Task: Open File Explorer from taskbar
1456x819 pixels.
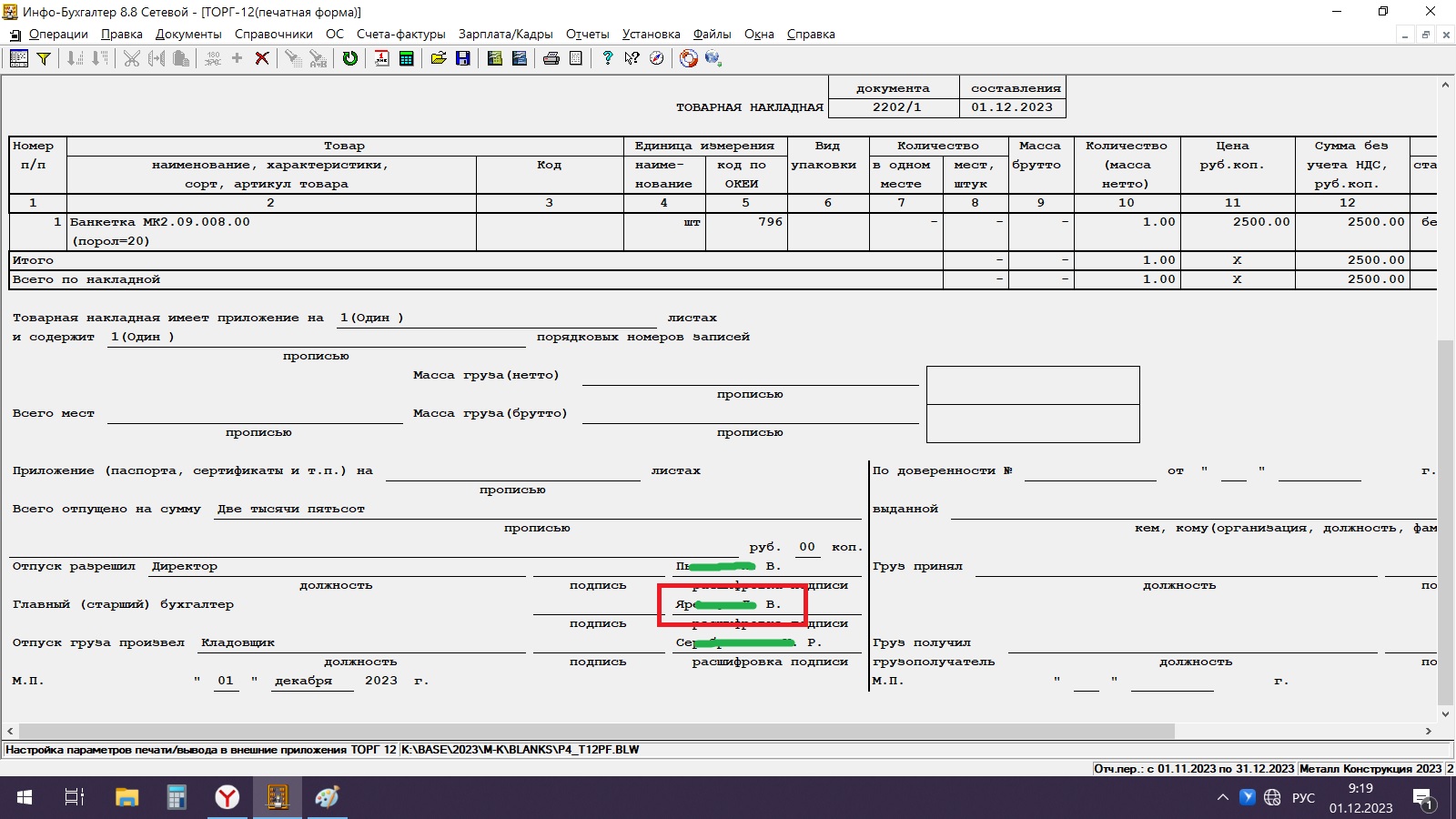Action: (126, 798)
